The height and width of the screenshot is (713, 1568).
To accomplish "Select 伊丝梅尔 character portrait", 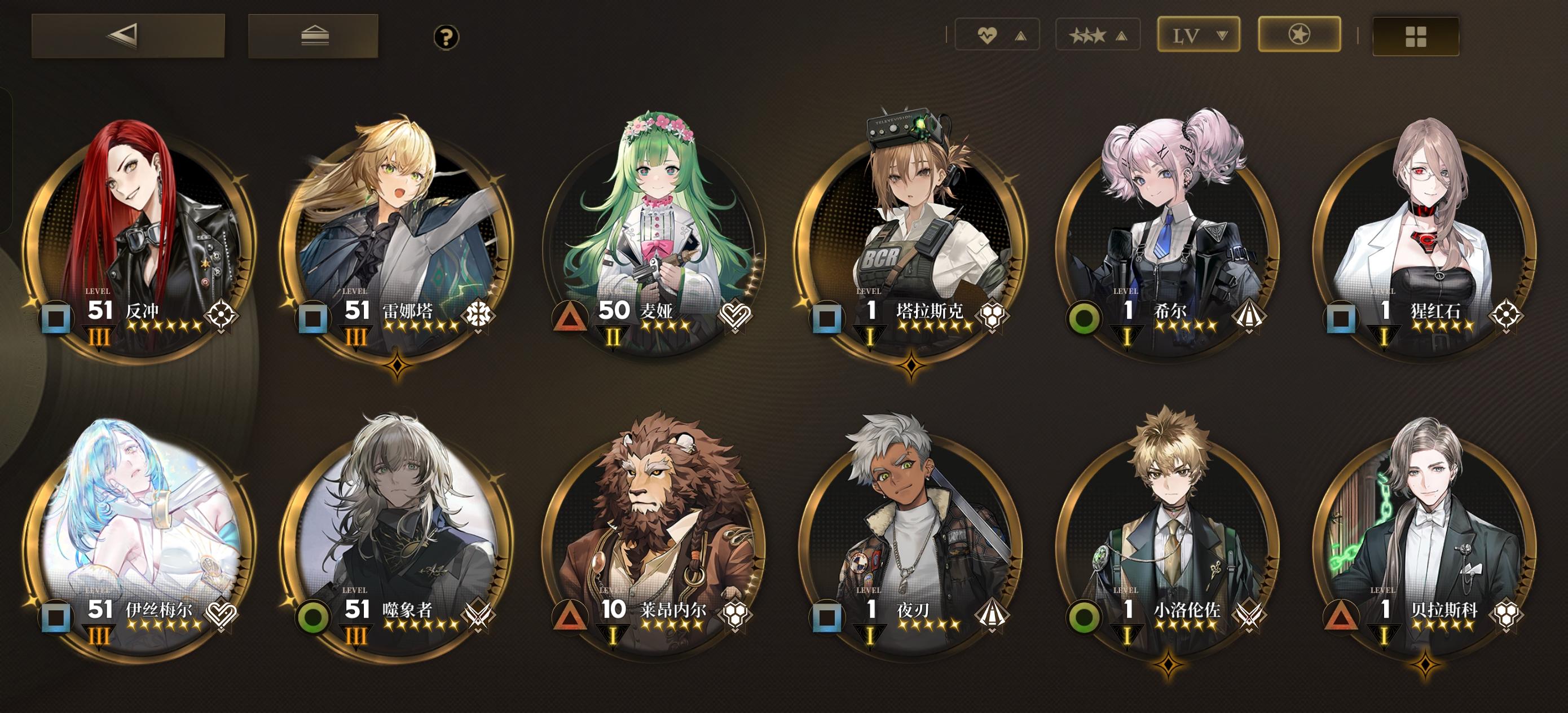I will click(x=139, y=536).
